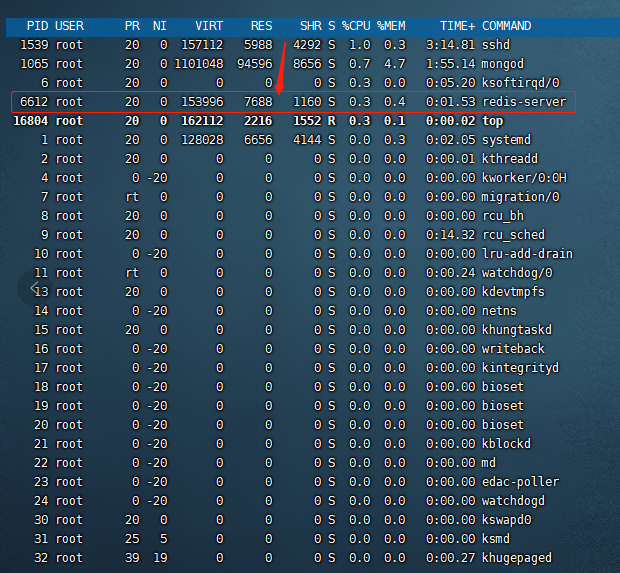Image resolution: width=620 pixels, height=573 pixels.
Task: Click VIRT value 1101048 for mongod
Action: (x=199, y=64)
